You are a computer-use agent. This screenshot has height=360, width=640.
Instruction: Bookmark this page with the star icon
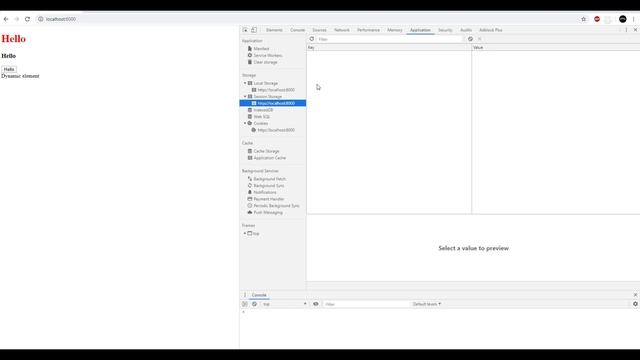click(584, 19)
